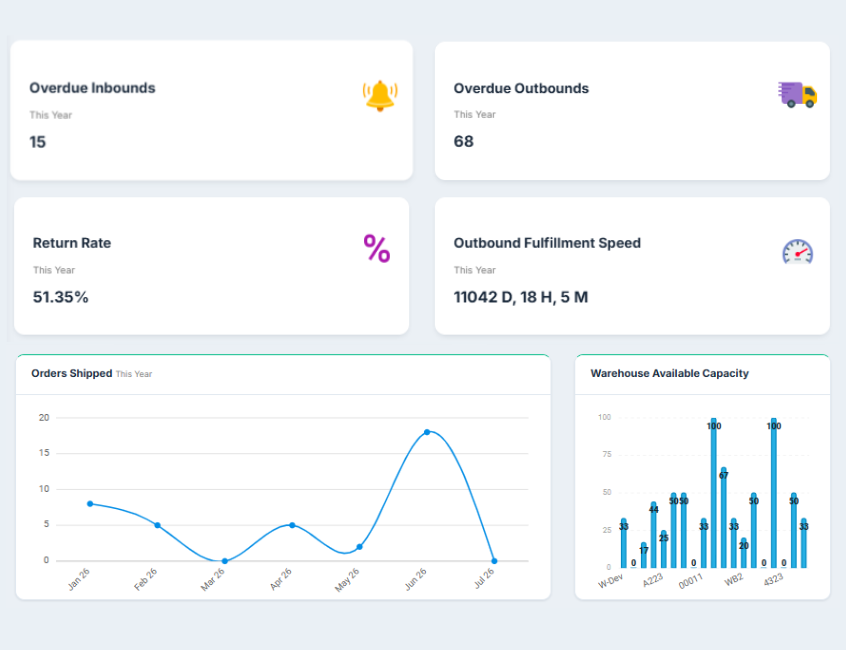
Task: Select the Jul 26 data point on the line
Action: (x=494, y=561)
